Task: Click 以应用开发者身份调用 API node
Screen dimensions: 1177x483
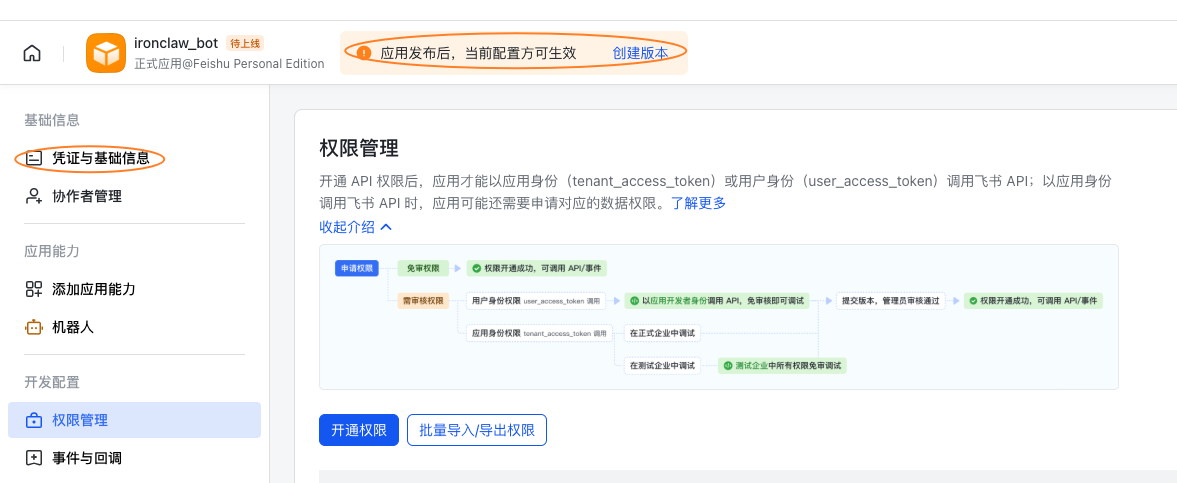Action: click(x=716, y=300)
